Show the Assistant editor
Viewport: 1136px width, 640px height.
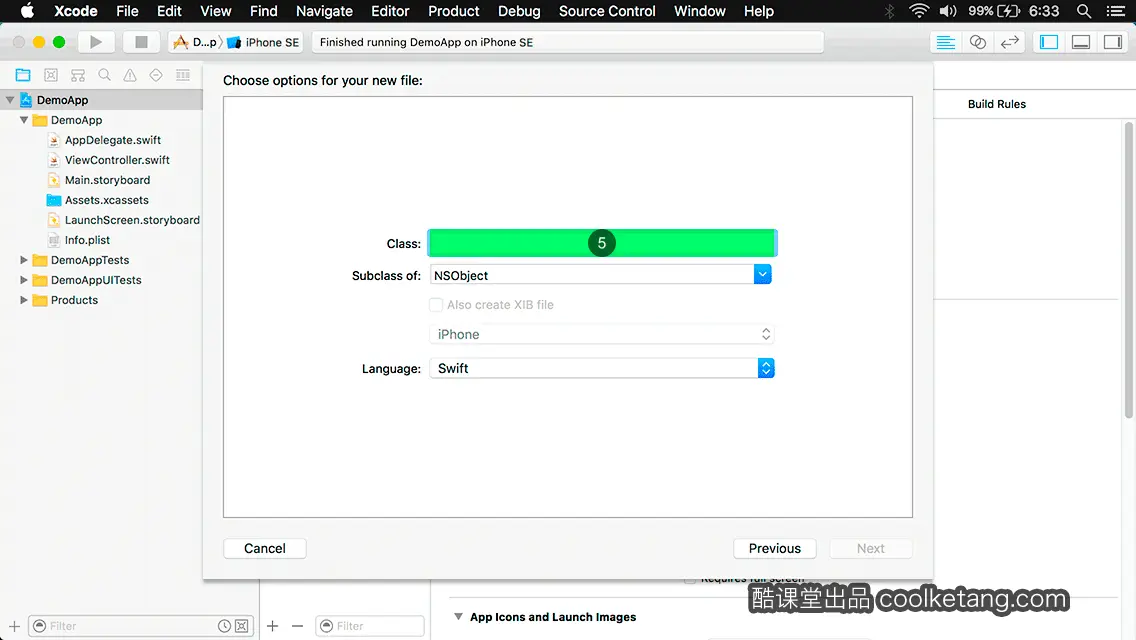coord(977,42)
